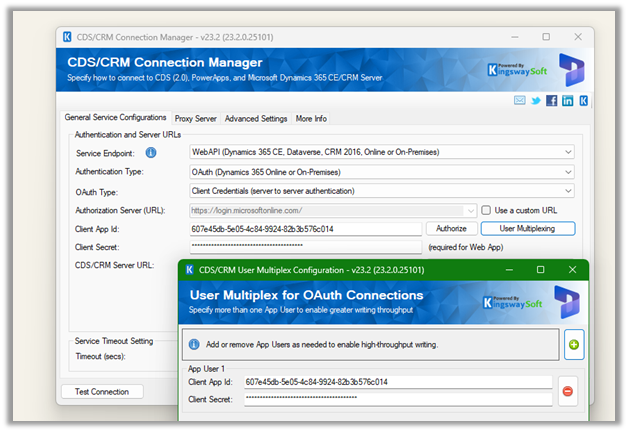Open the Authentication Type dropdown
The height and width of the screenshot is (432, 628).
568,172
